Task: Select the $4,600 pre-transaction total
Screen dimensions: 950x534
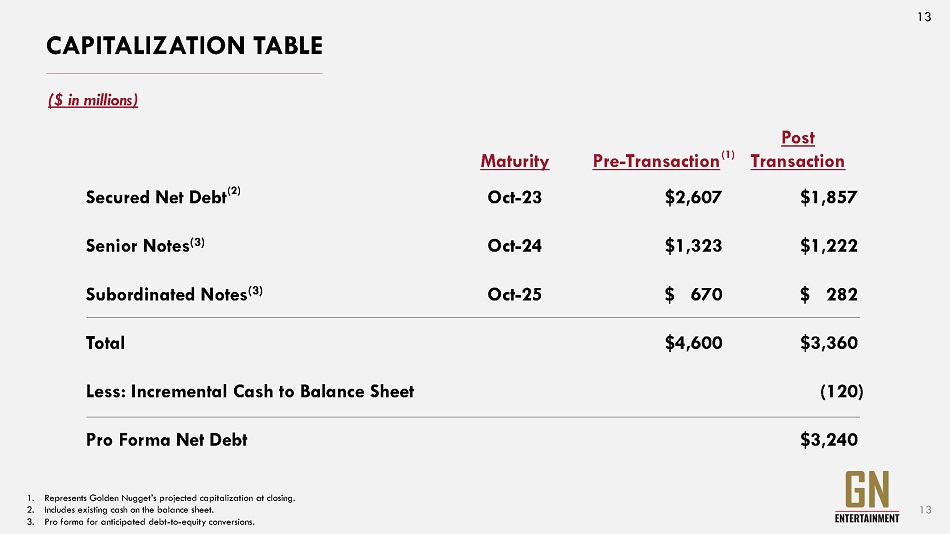Action: [x=693, y=343]
